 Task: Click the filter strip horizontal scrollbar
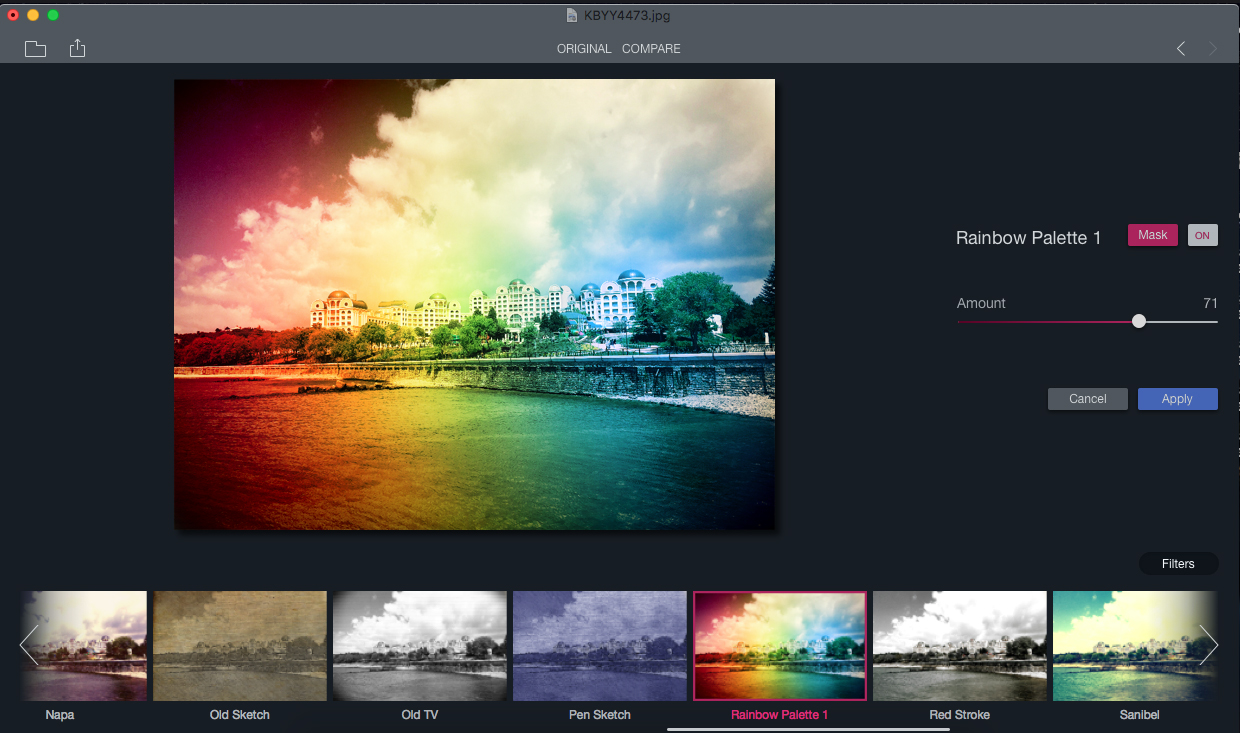(x=808, y=729)
